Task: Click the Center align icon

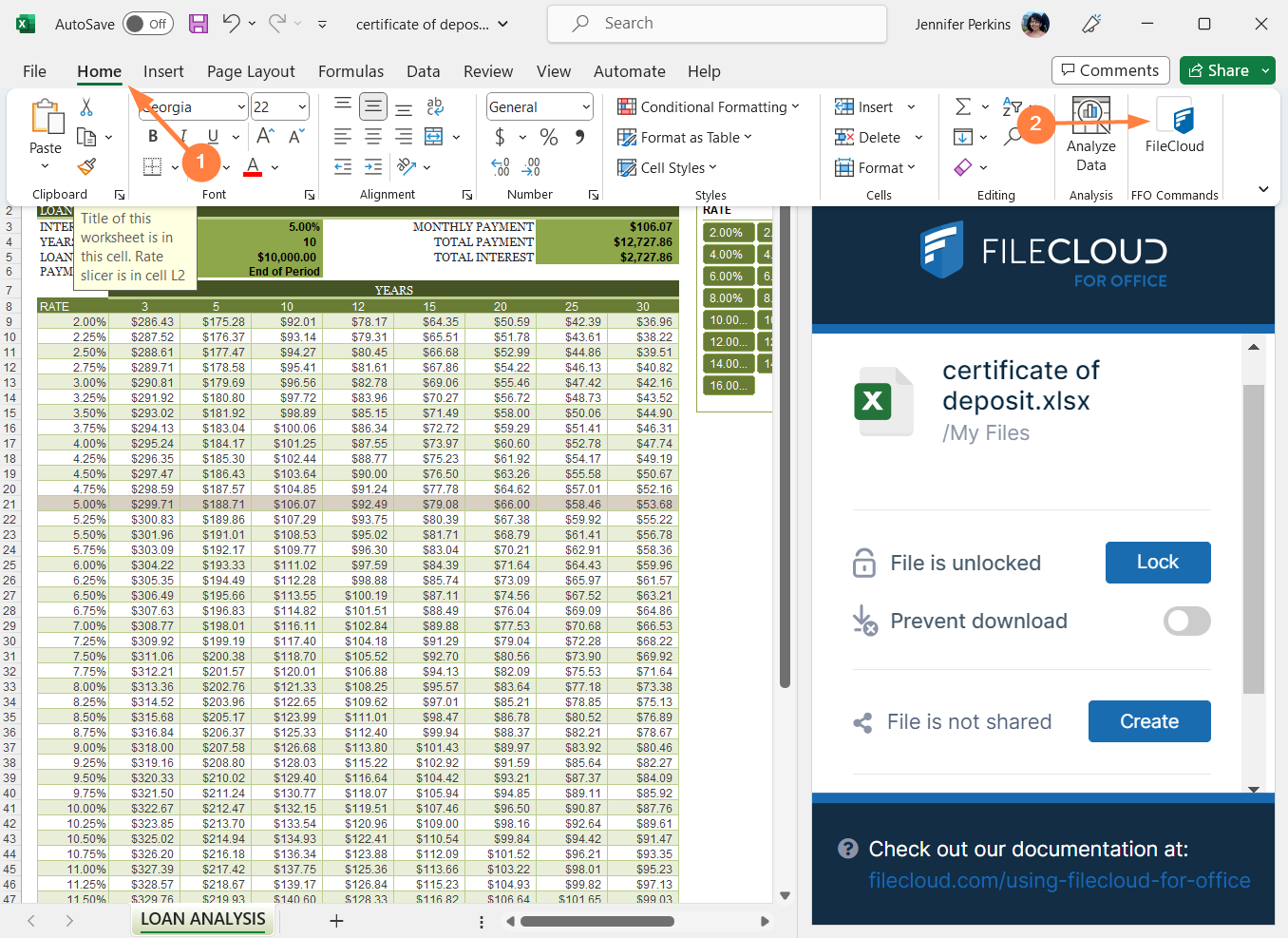Action: coord(373,137)
